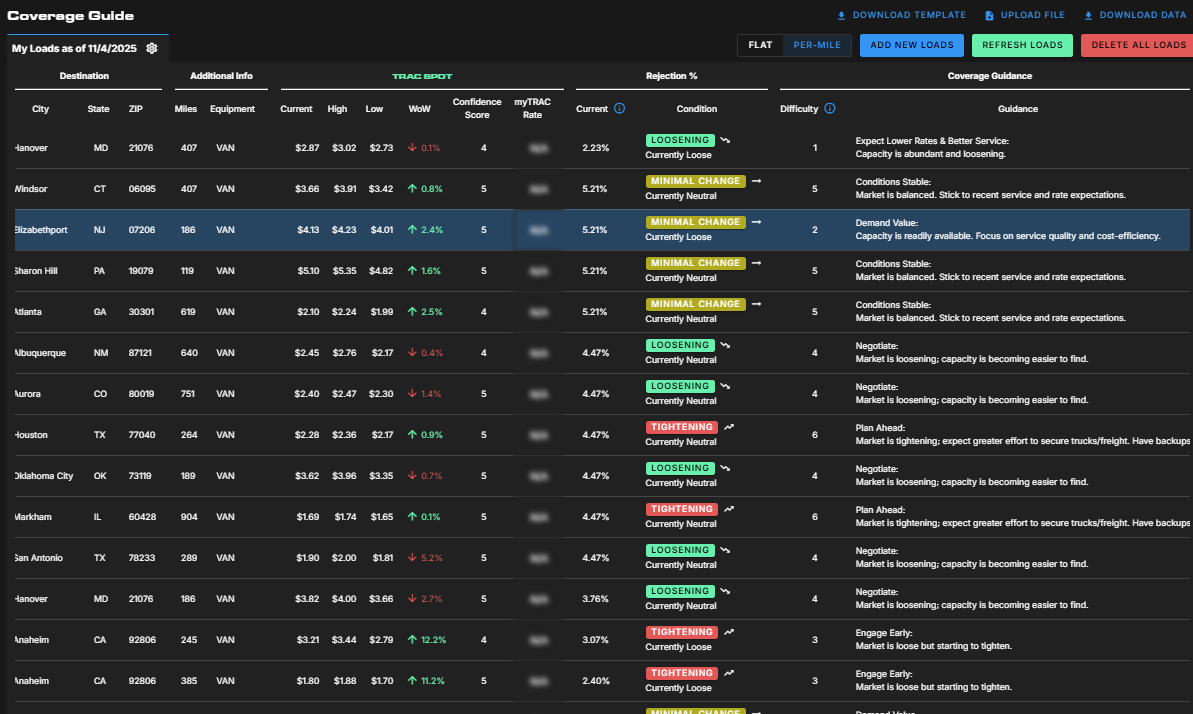Click the REFRESH LOADS button
Image resolution: width=1193 pixels, height=714 pixels.
coord(1022,45)
